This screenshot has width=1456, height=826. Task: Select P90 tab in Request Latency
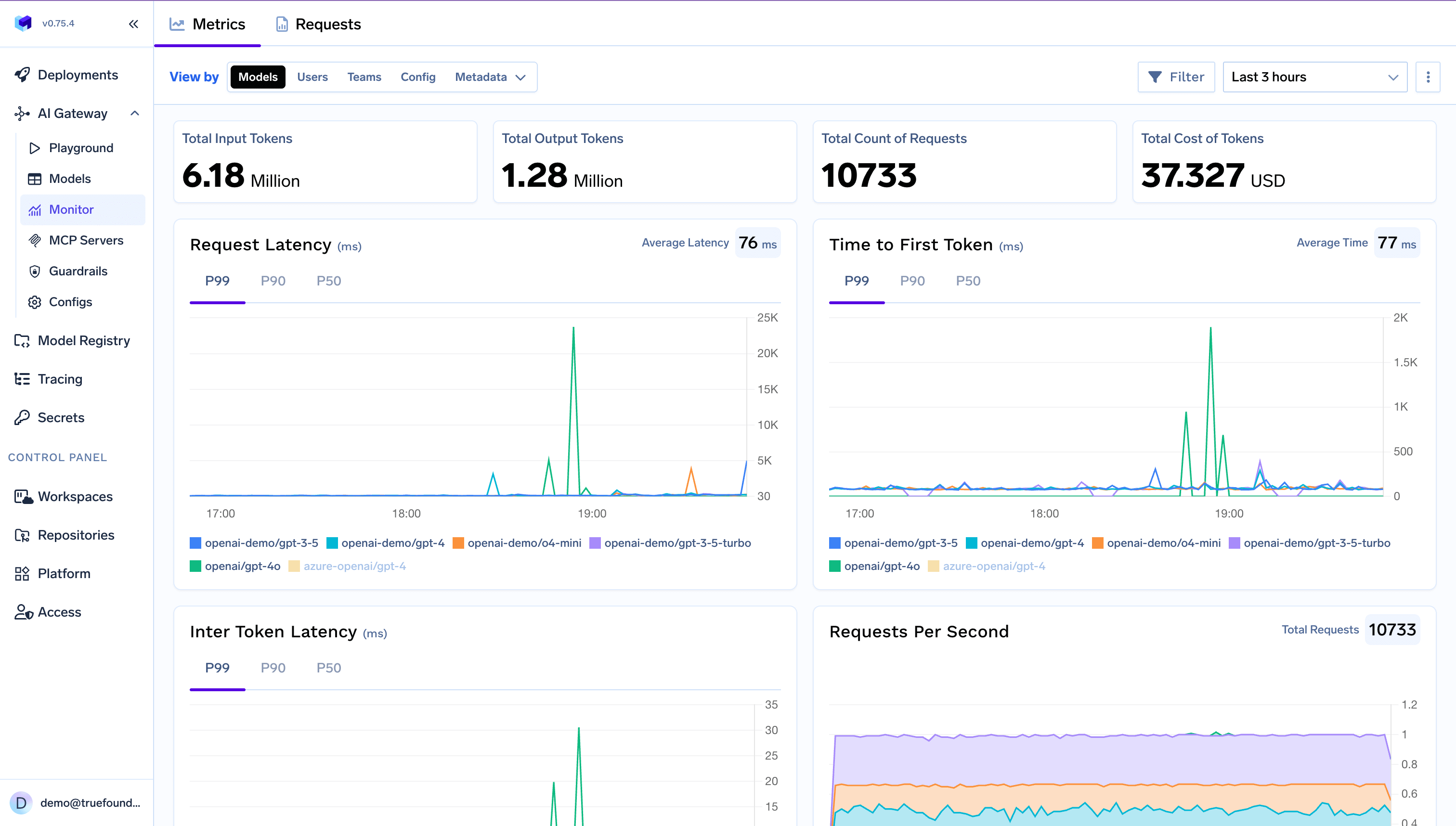click(x=273, y=281)
